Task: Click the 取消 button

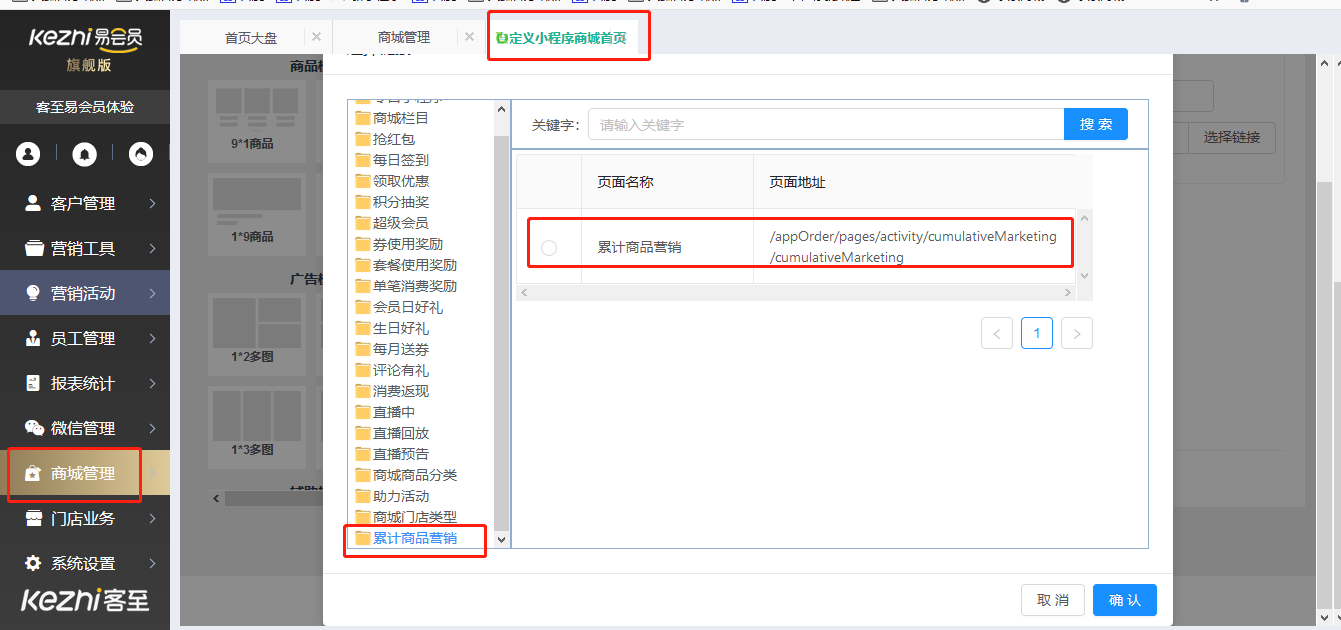Action: [1053, 600]
